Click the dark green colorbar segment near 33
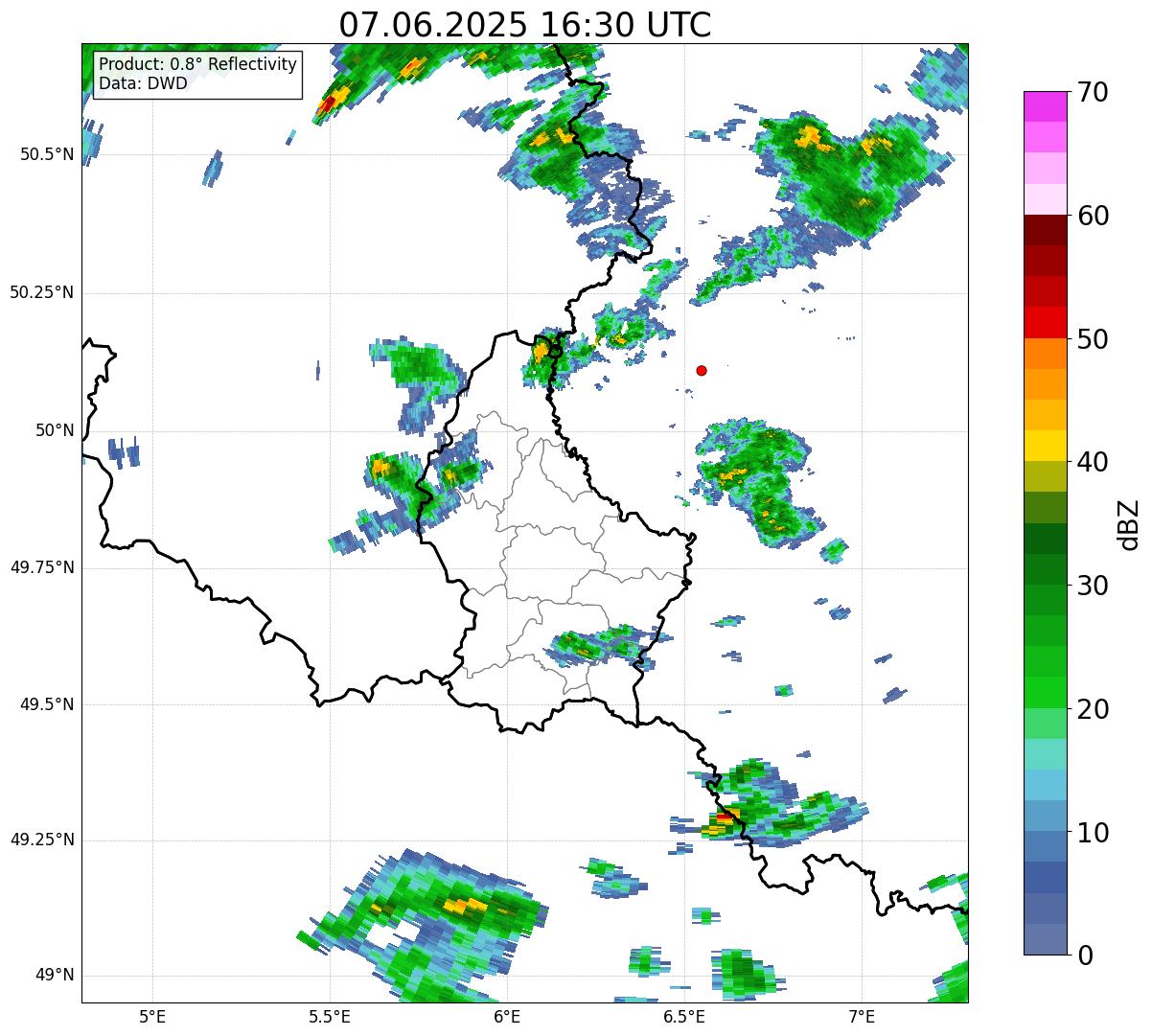 coord(1045,539)
